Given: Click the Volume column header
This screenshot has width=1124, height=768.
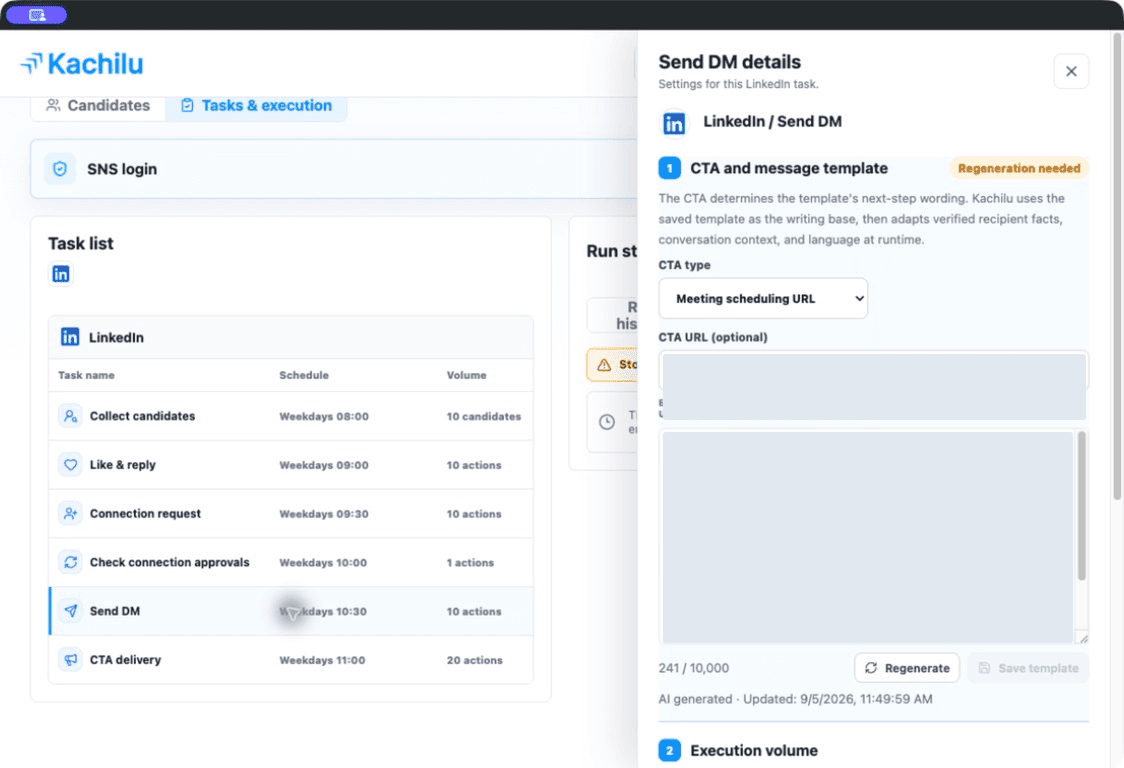Looking at the screenshot, I should [467, 375].
